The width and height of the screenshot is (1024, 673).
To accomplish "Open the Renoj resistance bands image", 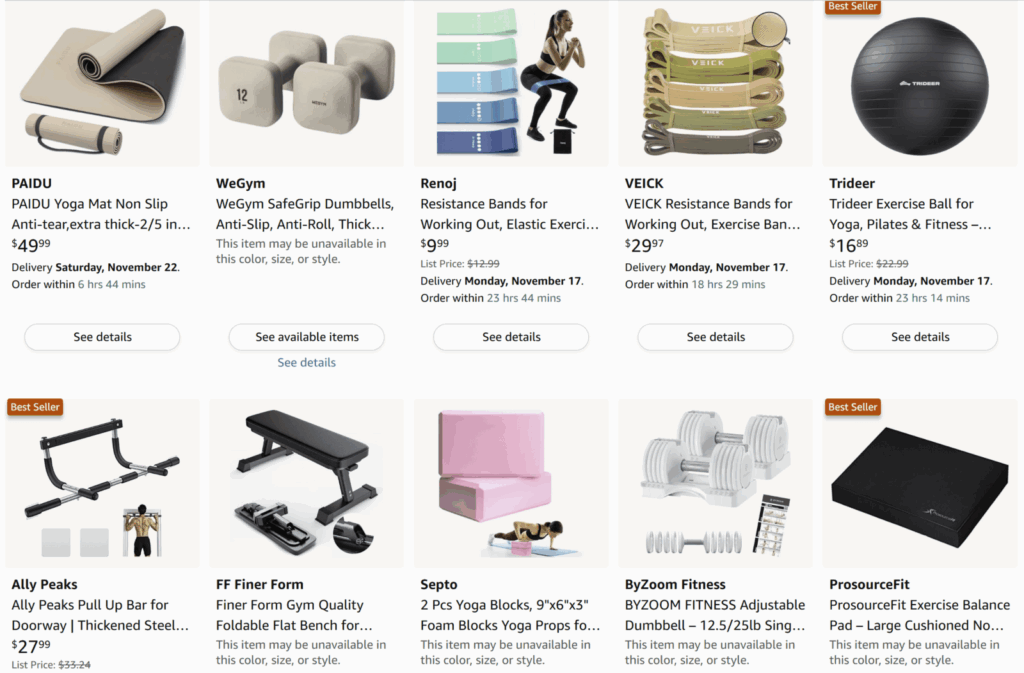I will 511,83.
